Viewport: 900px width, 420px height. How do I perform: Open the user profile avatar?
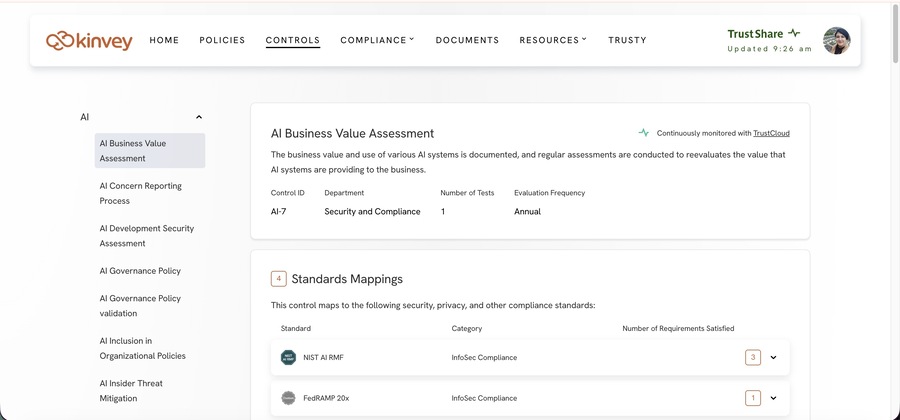836,41
